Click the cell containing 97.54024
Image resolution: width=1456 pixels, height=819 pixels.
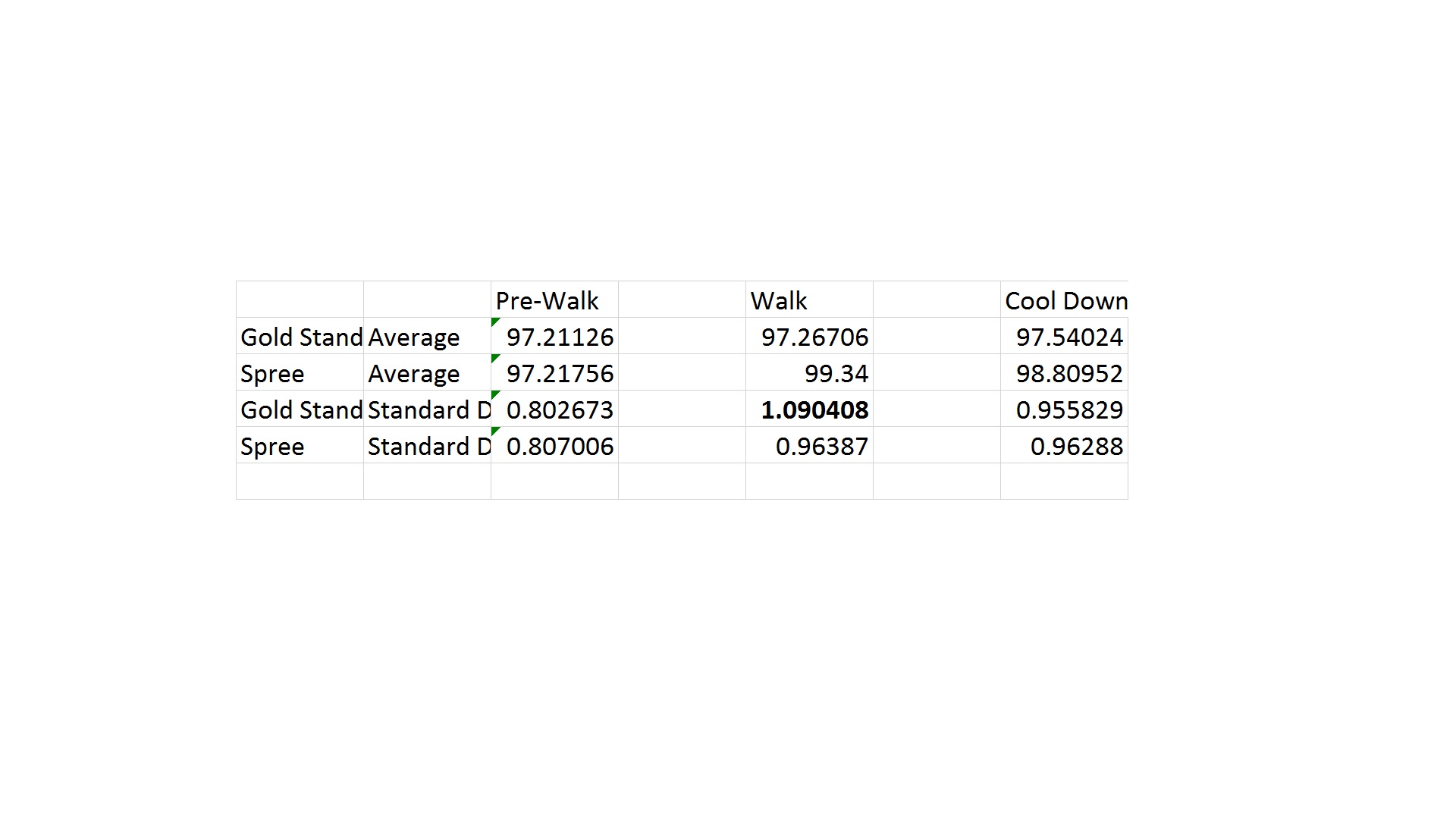tap(1064, 337)
